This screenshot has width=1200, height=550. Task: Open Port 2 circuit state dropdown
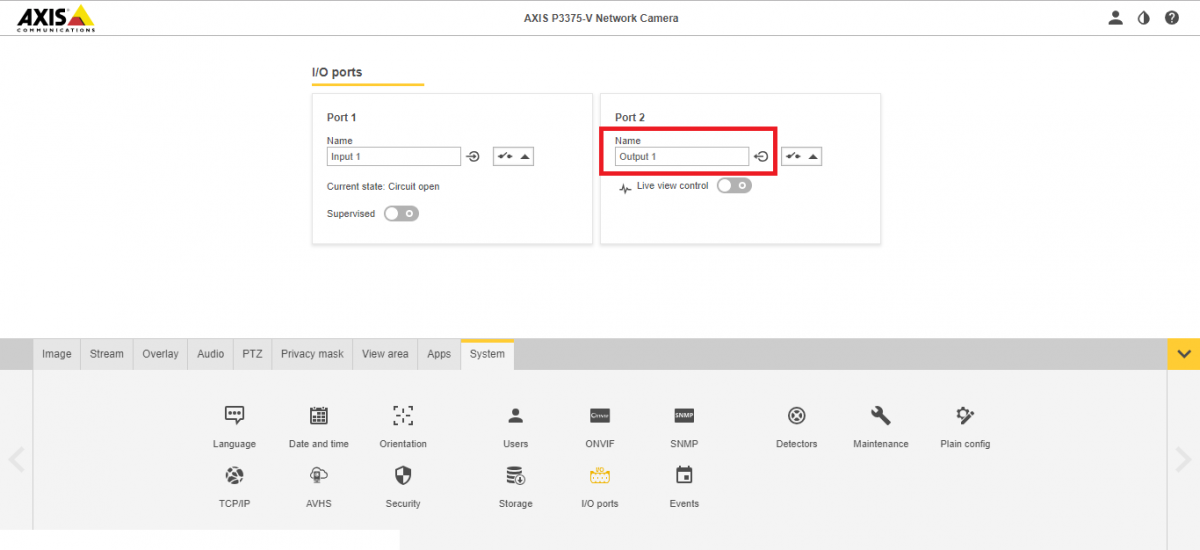click(802, 156)
